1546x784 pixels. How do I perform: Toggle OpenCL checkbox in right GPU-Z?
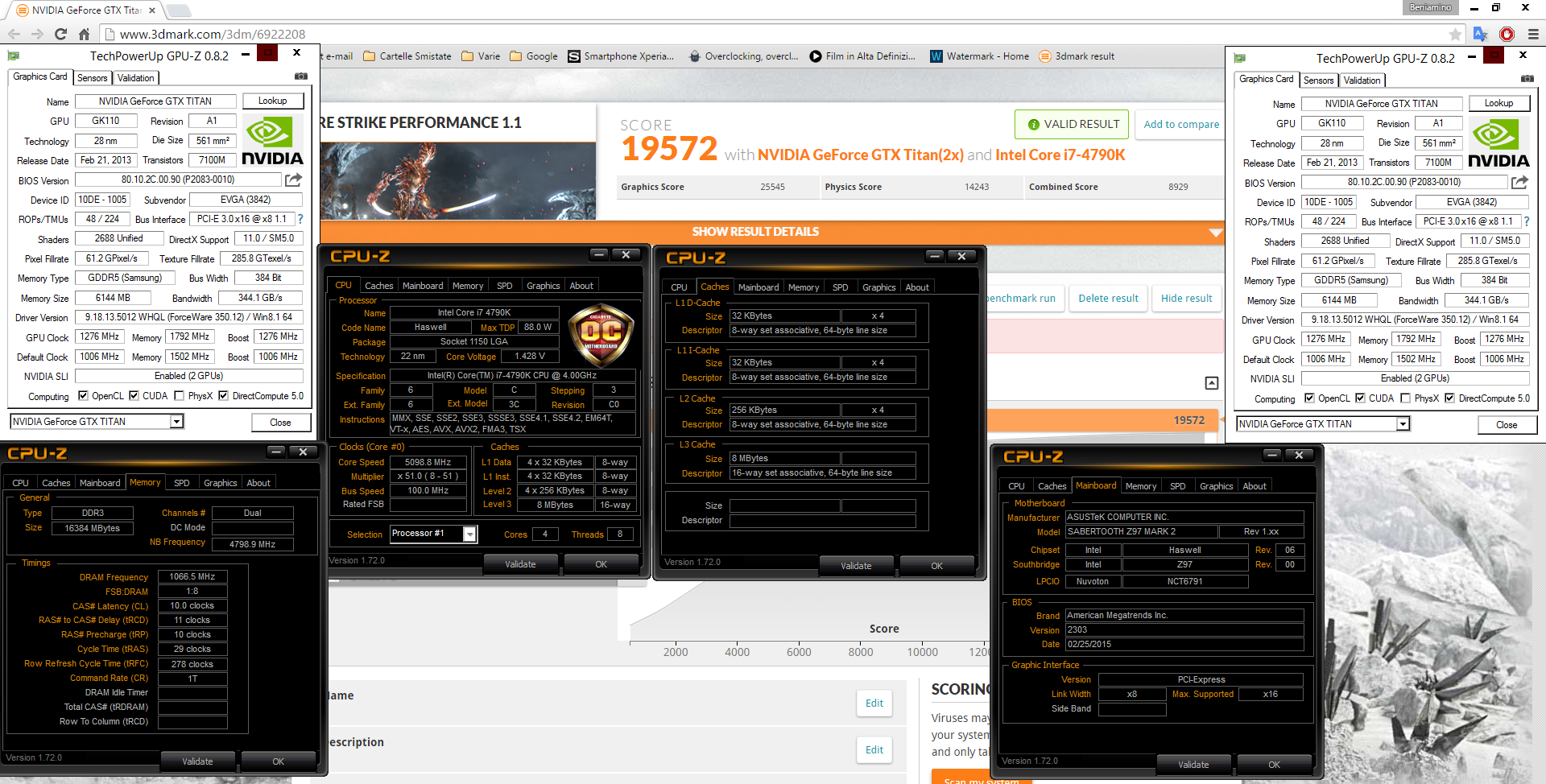click(1309, 398)
